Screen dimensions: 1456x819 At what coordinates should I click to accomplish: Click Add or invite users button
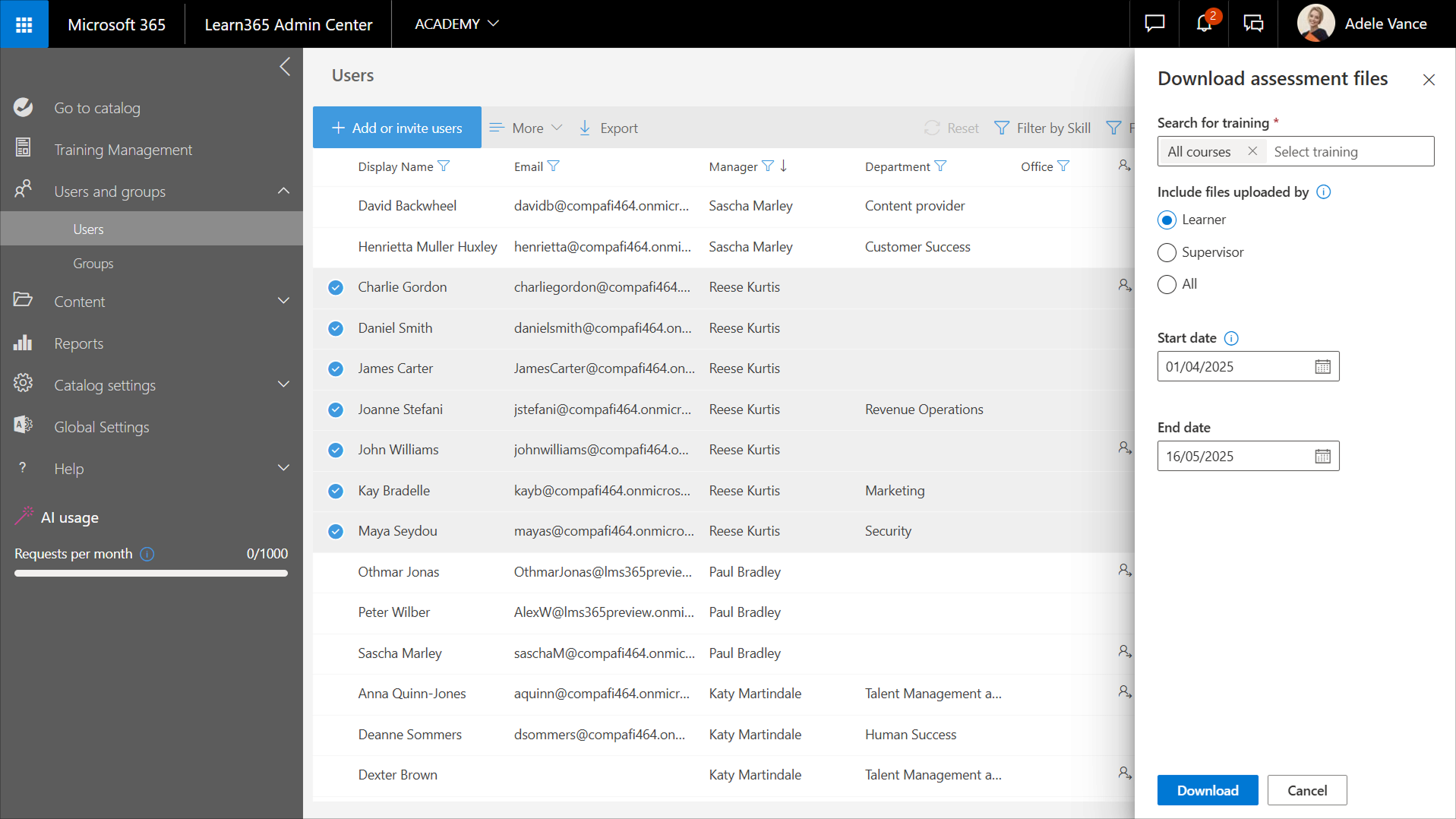coord(396,128)
